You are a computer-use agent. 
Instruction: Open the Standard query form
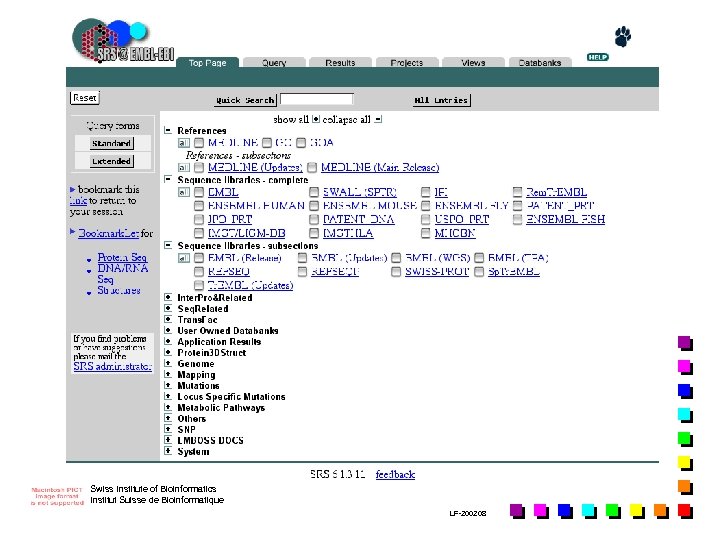(x=111, y=143)
